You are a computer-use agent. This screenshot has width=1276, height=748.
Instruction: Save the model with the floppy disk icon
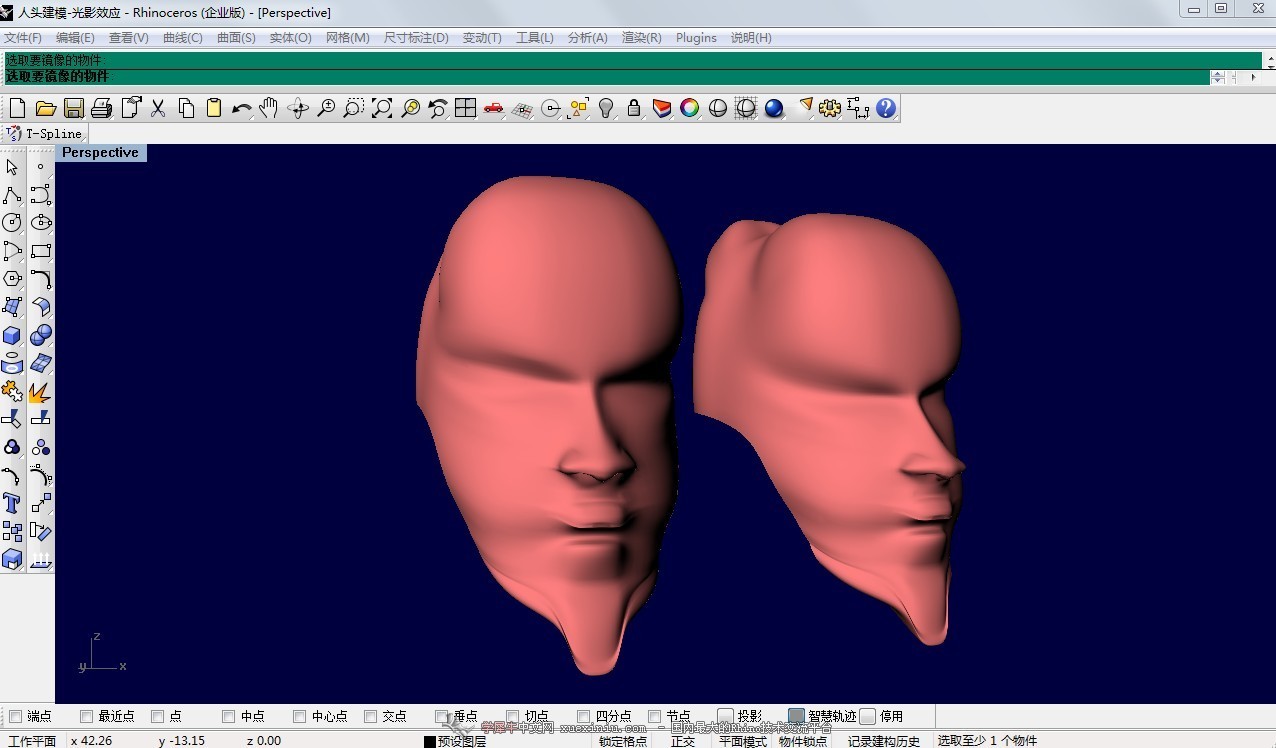(x=73, y=108)
